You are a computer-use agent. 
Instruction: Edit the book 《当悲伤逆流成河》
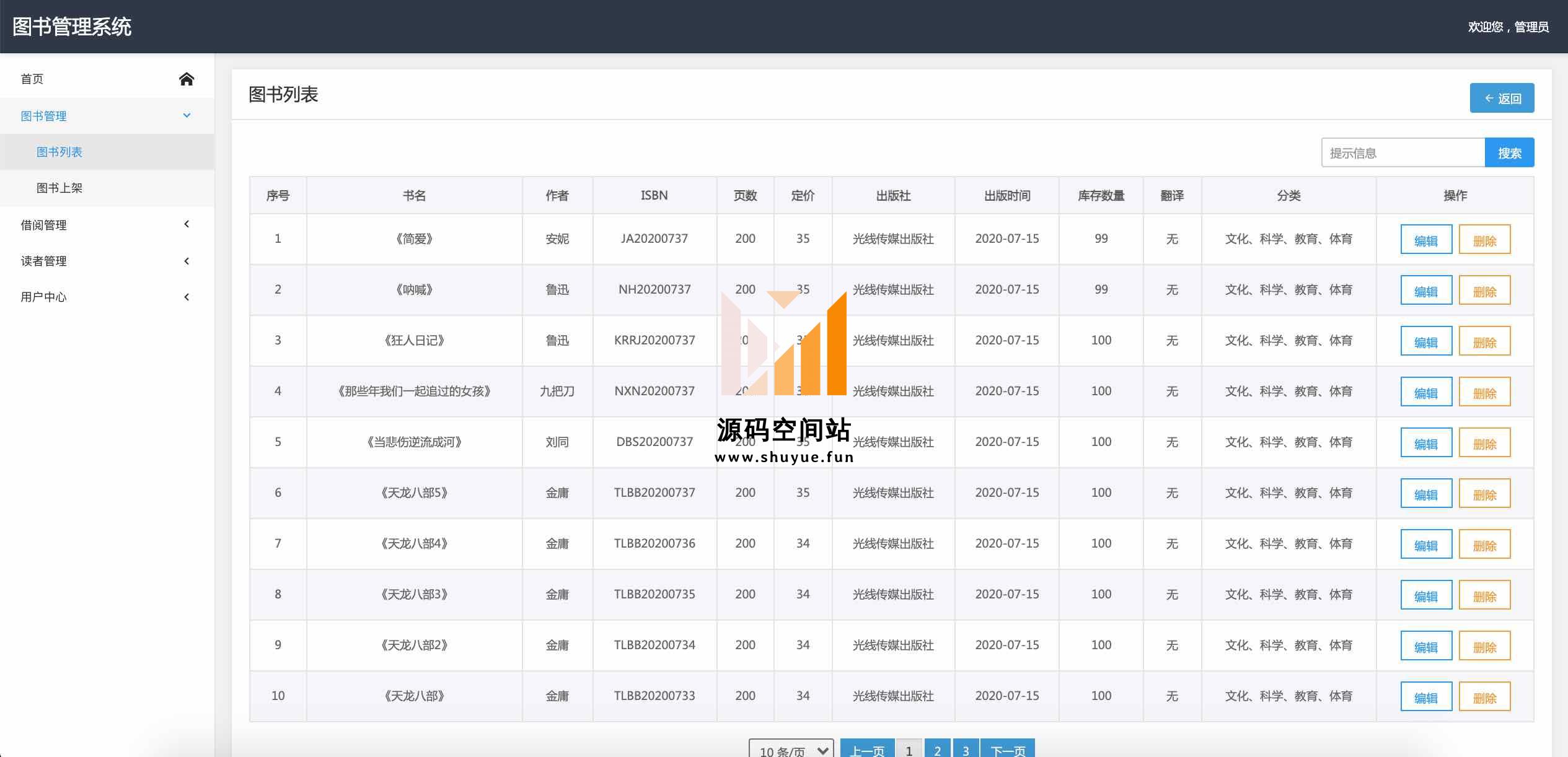[x=1426, y=442]
